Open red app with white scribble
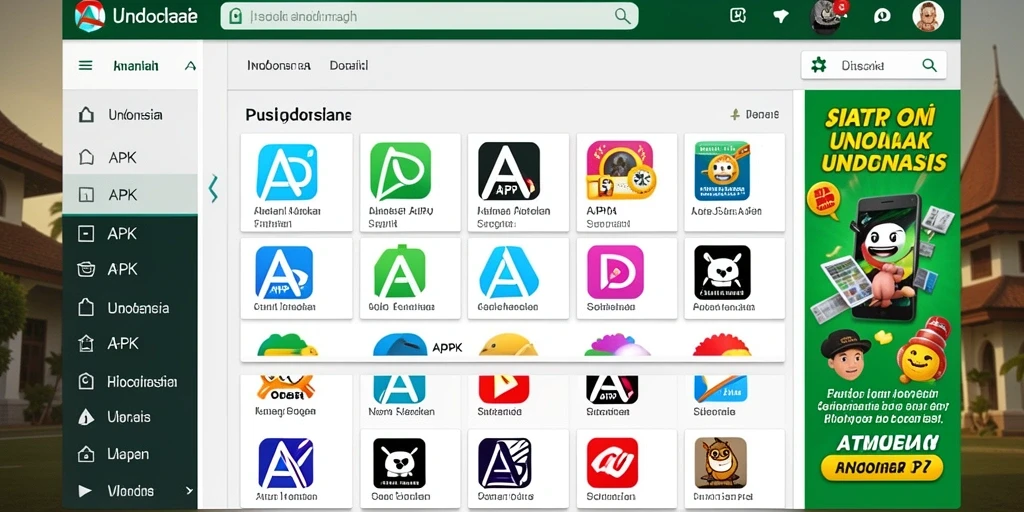Image resolution: width=1024 pixels, height=512 pixels. click(x=612, y=463)
